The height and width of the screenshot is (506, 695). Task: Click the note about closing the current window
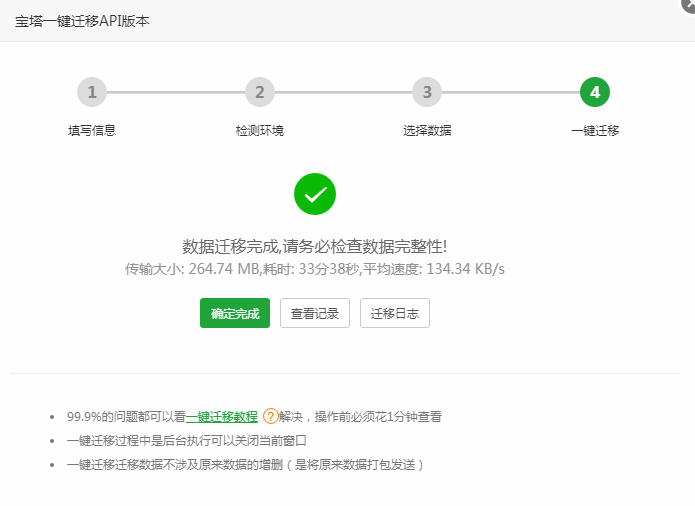pyautogui.click(x=186, y=441)
